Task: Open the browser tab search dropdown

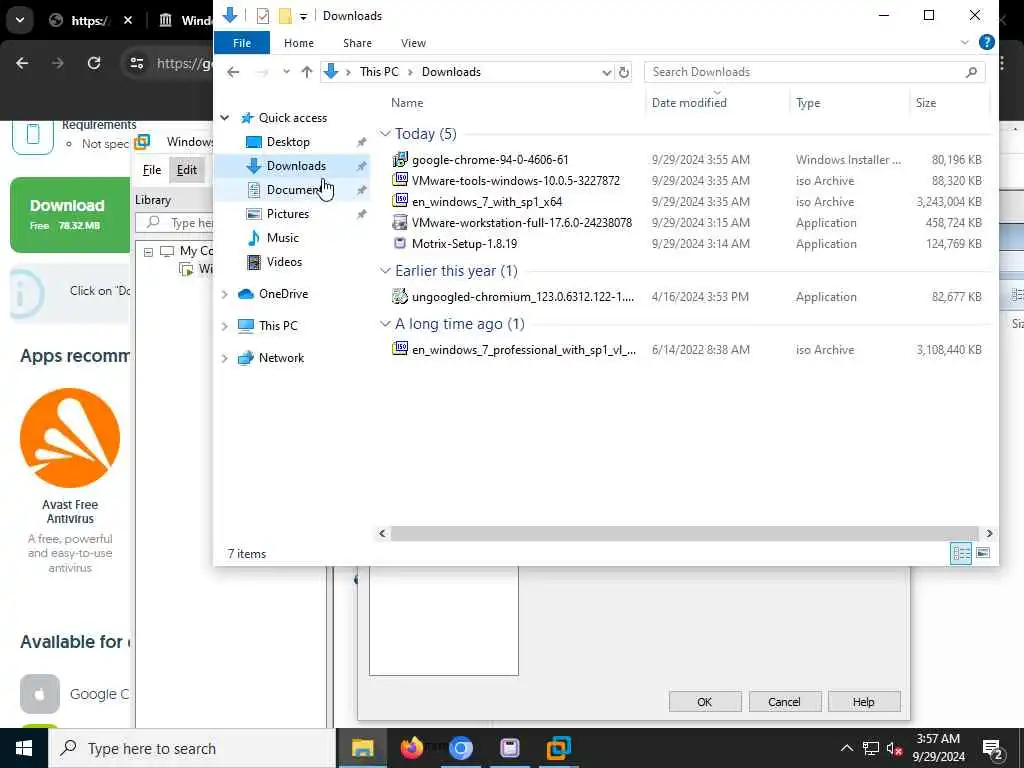Action: click(x=20, y=20)
